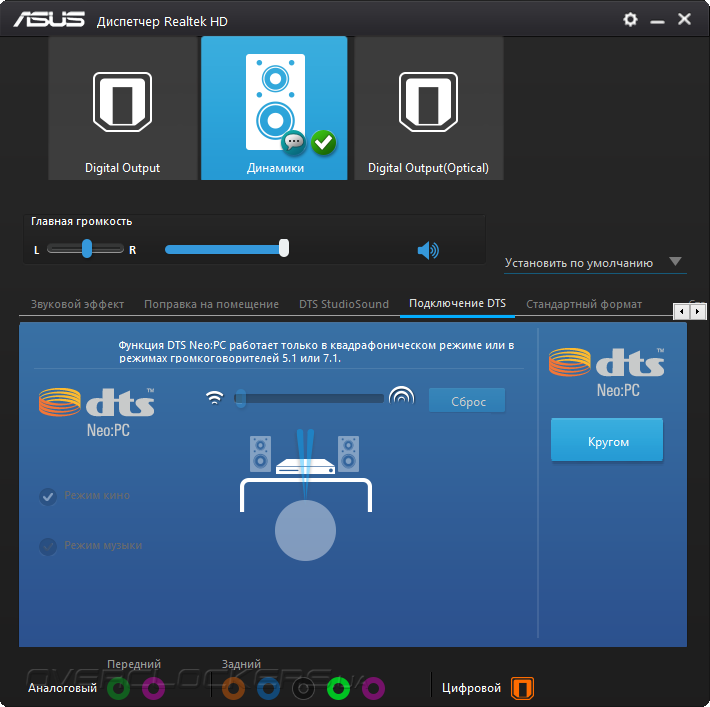Click the rear bright green analog jack
710x707 pixels.
pyautogui.click(x=338, y=688)
